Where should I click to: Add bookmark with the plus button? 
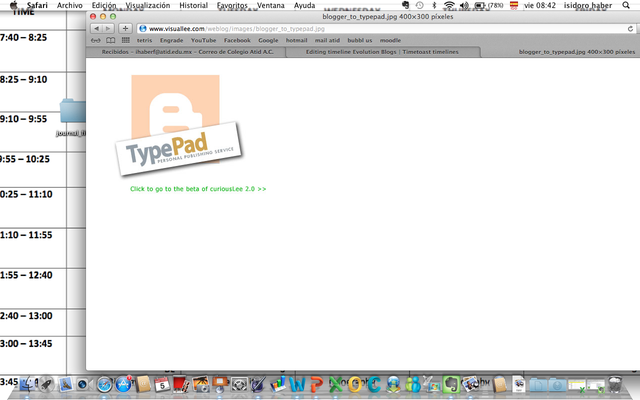125,29
